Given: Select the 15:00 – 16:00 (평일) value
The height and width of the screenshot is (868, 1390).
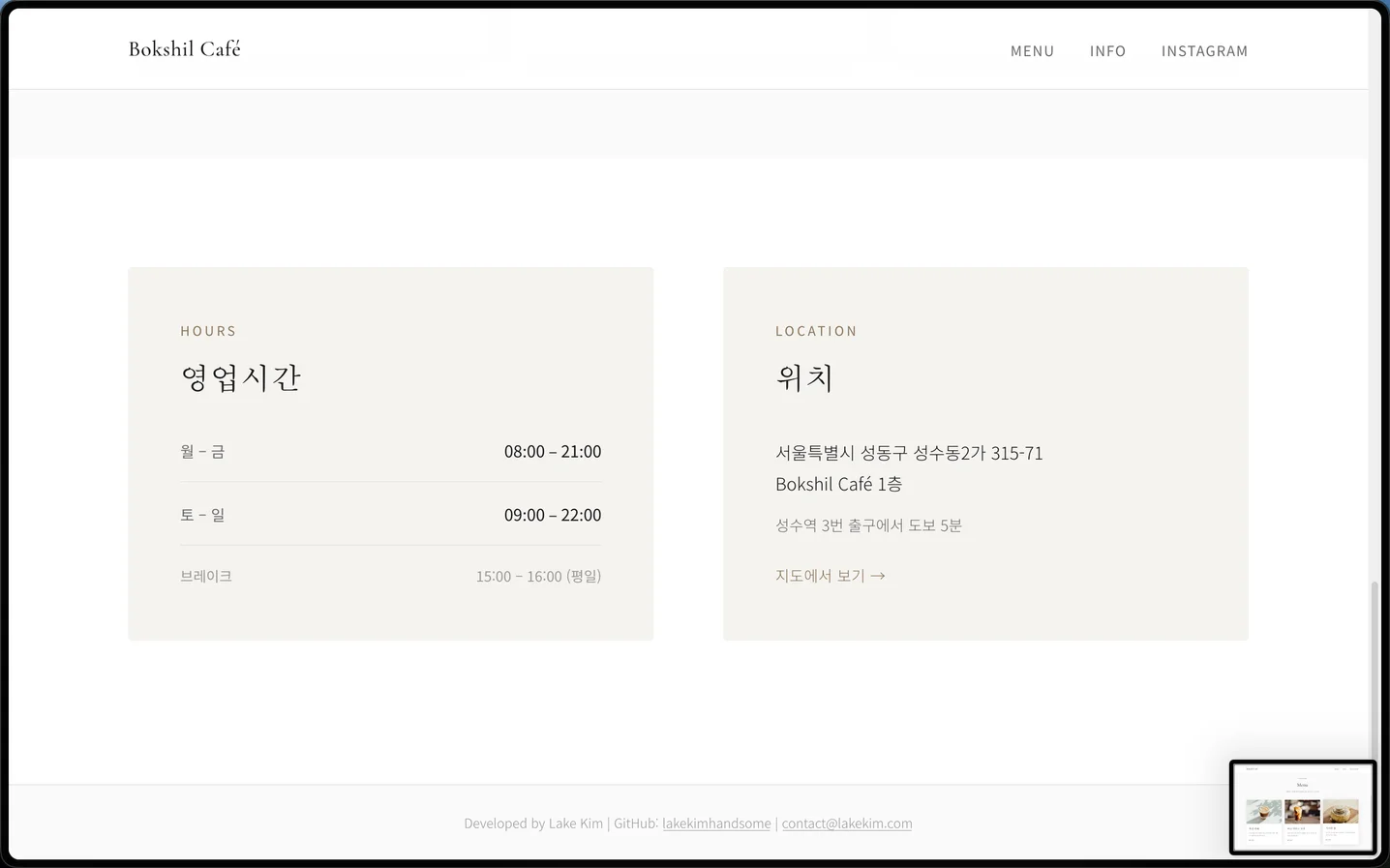Looking at the screenshot, I should (x=538, y=577).
